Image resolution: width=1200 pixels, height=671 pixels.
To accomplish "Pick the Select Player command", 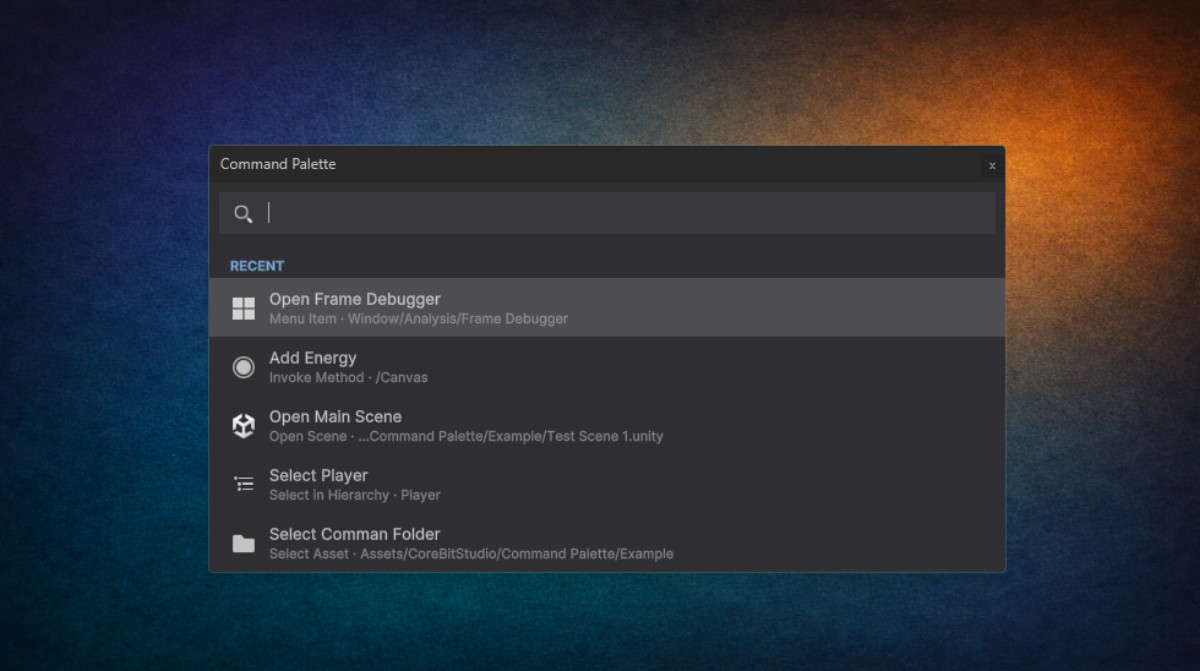I will click(318, 476).
